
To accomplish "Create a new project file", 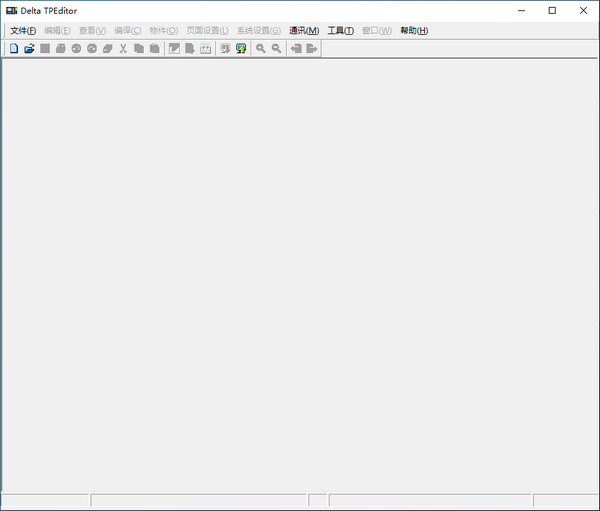I will tap(14, 49).
